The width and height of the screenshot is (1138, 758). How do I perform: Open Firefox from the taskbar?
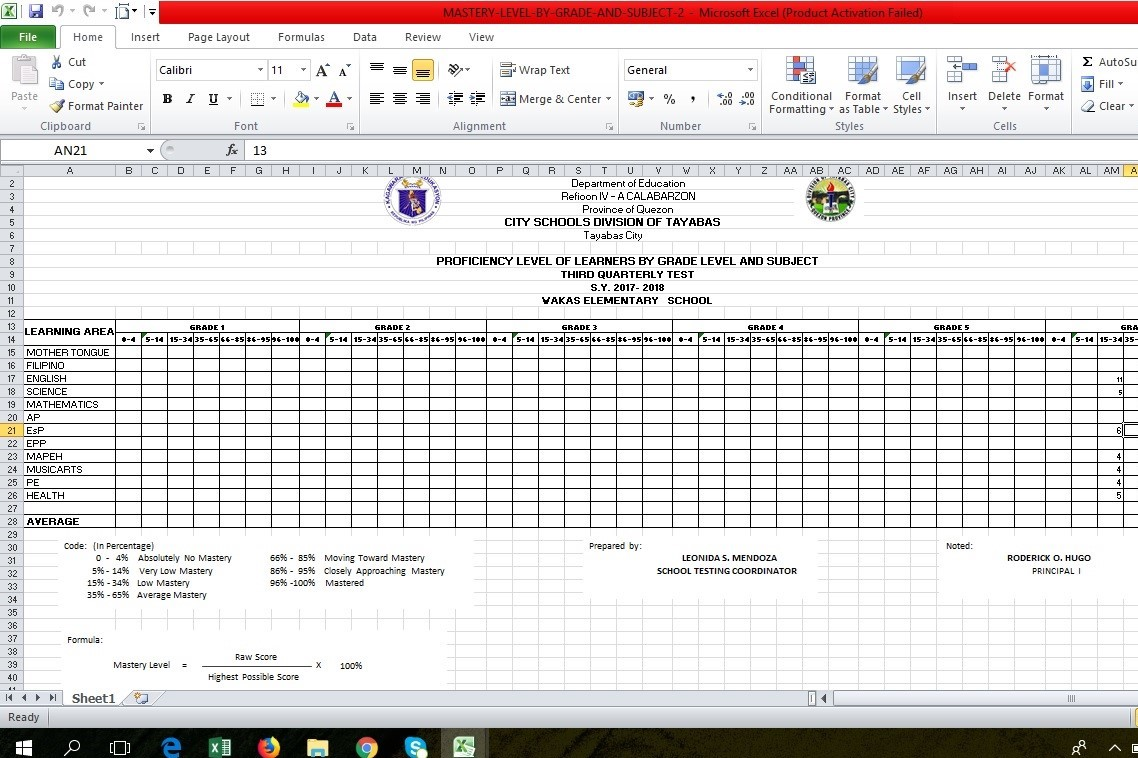[x=269, y=746]
